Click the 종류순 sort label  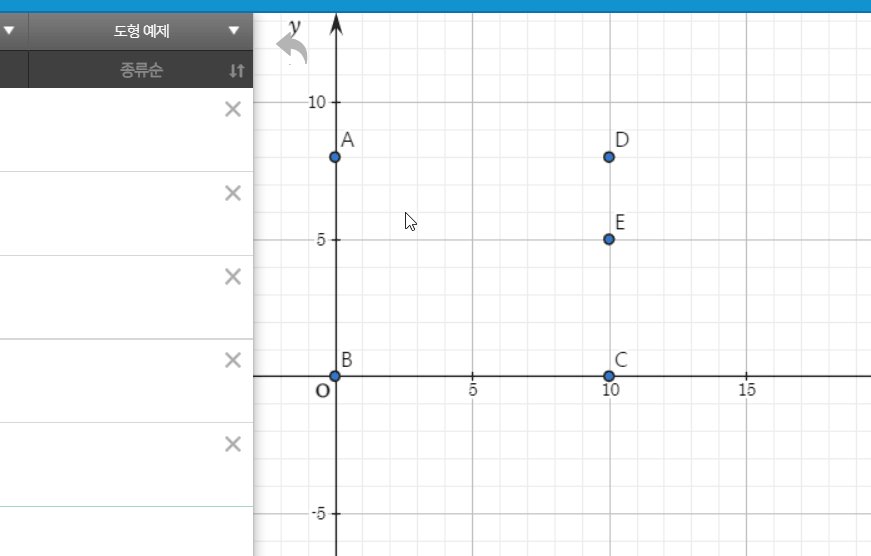(141, 70)
